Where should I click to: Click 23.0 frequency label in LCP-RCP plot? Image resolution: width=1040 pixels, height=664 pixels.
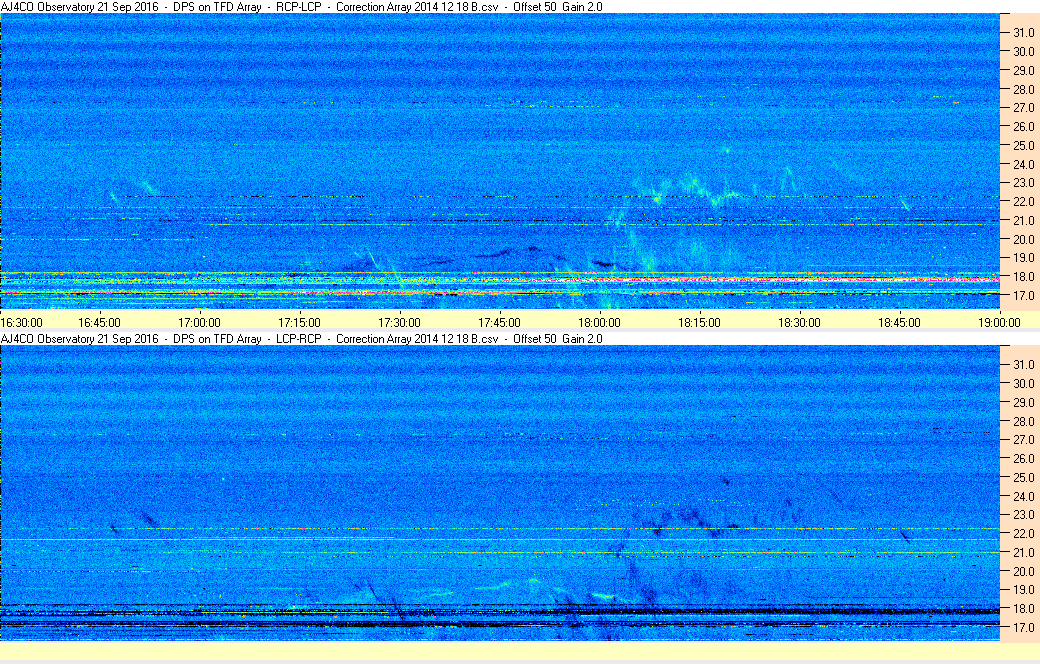tap(1023, 515)
